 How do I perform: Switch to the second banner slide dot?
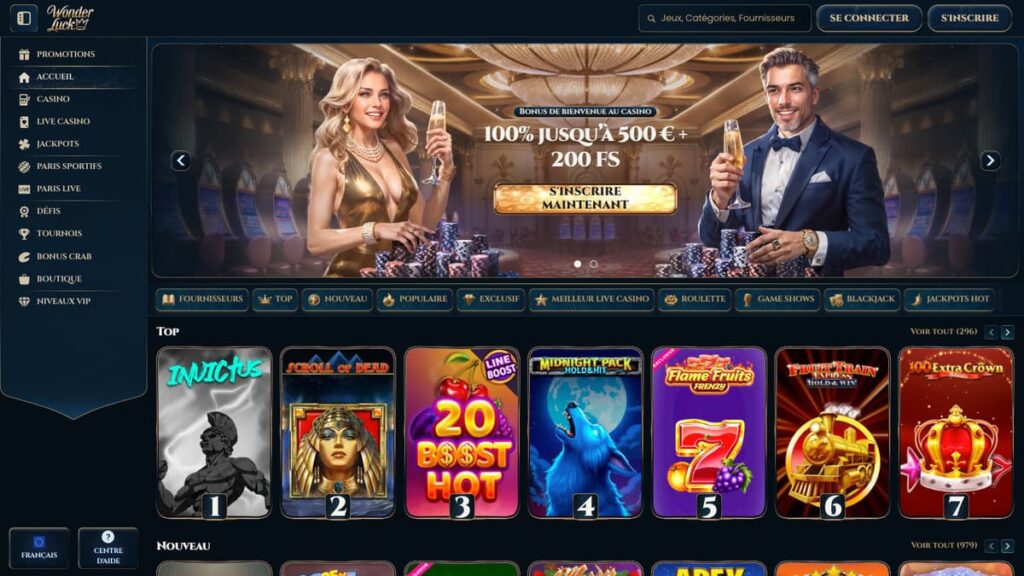594,264
